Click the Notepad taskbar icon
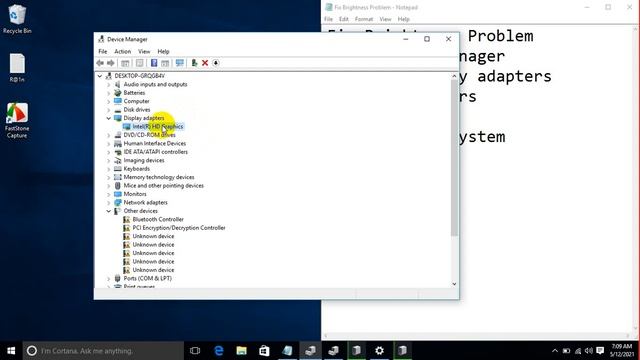Image resolution: width=640 pixels, height=360 pixels. point(287,351)
